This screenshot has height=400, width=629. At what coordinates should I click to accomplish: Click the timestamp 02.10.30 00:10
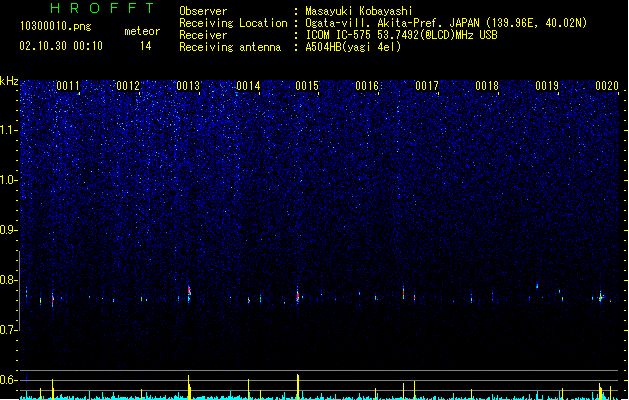61,46
